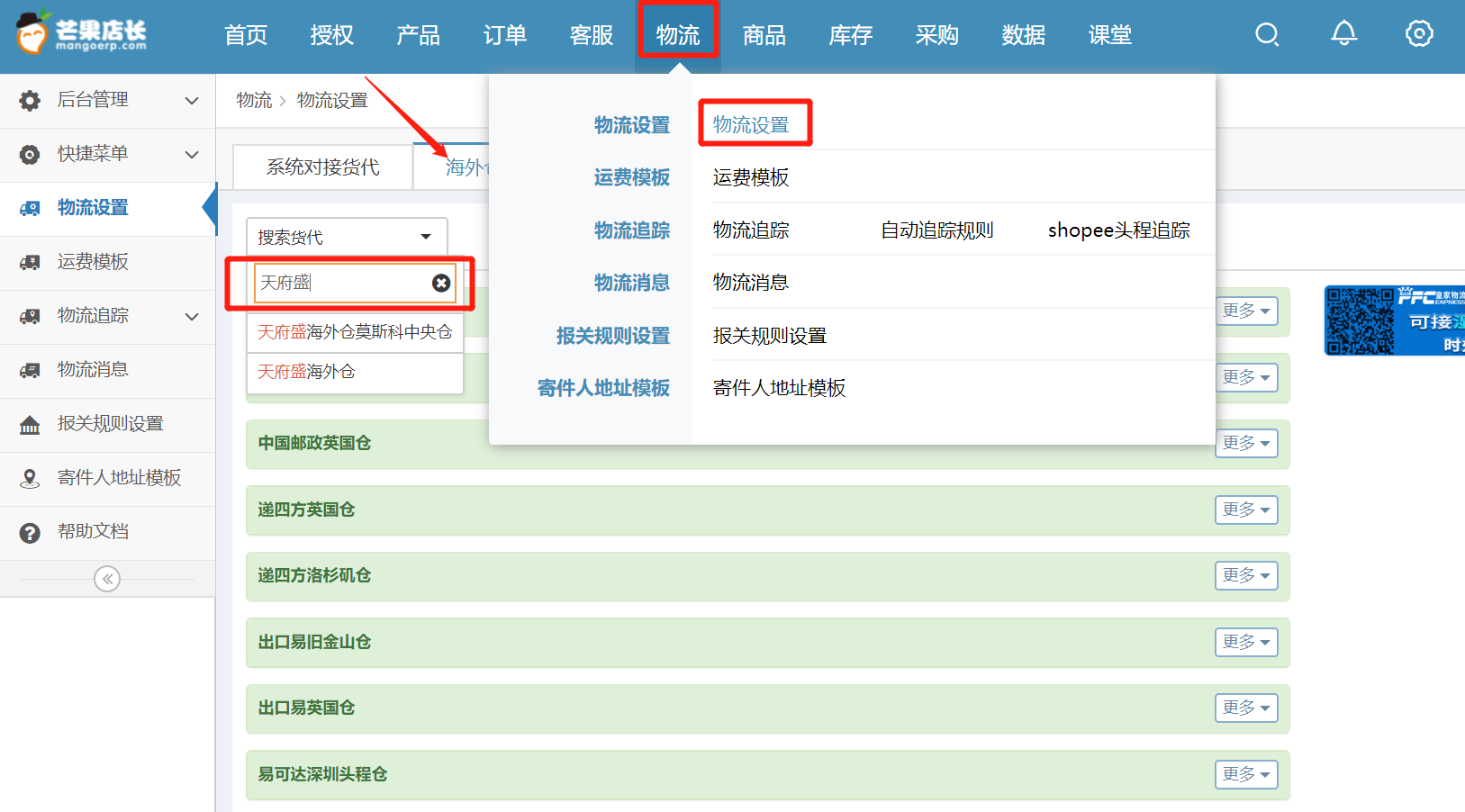The image size is (1465, 812).
Task: Collapse the sidebar with double-chevron icon
Action: 107,579
